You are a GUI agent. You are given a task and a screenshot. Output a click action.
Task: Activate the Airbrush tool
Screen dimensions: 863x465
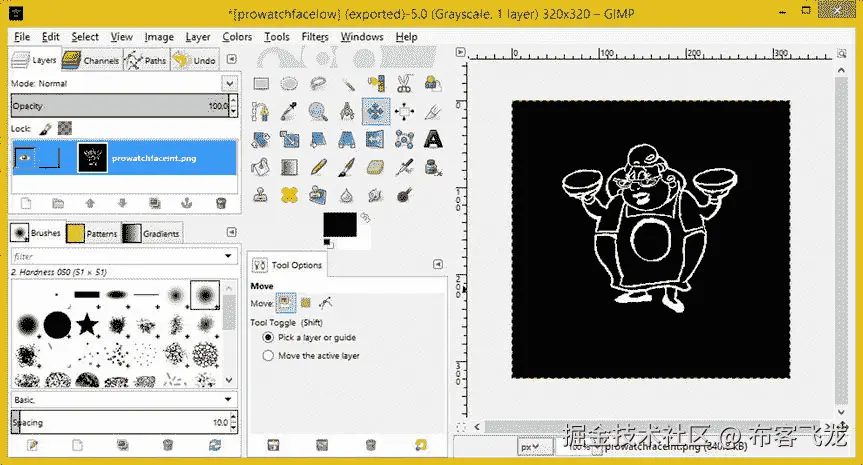click(x=405, y=167)
